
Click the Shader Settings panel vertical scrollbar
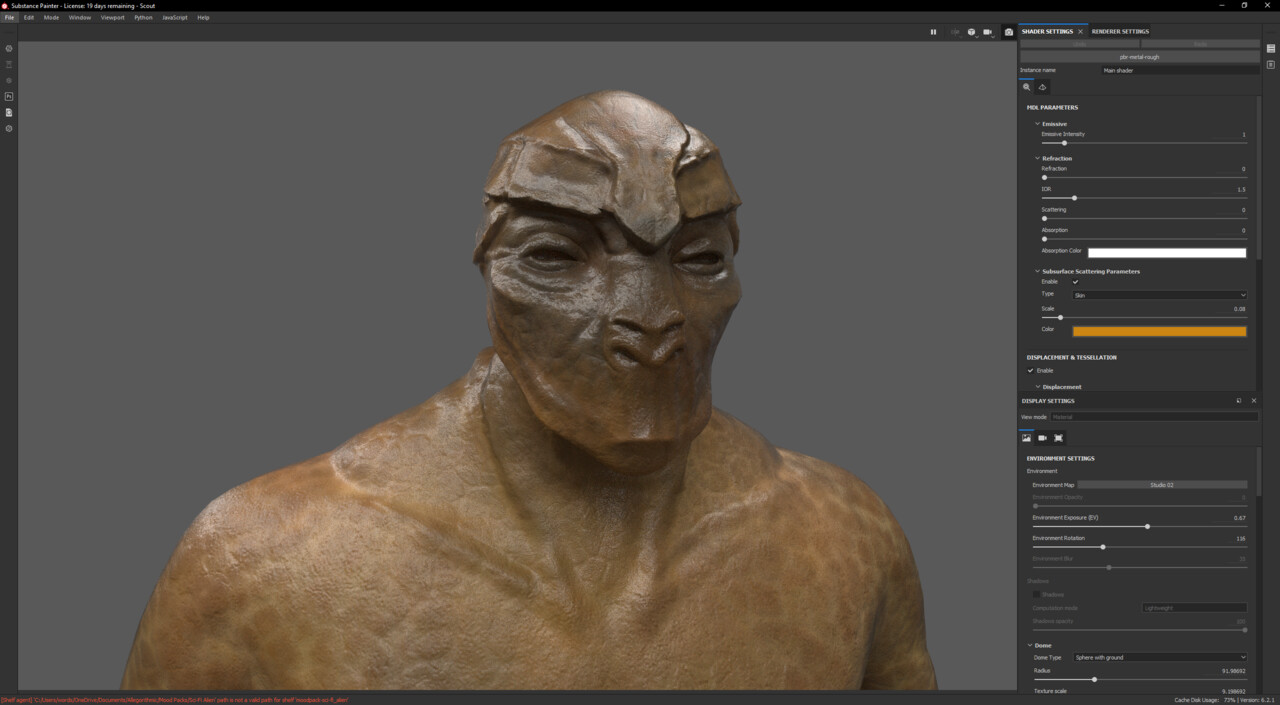(1259, 180)
